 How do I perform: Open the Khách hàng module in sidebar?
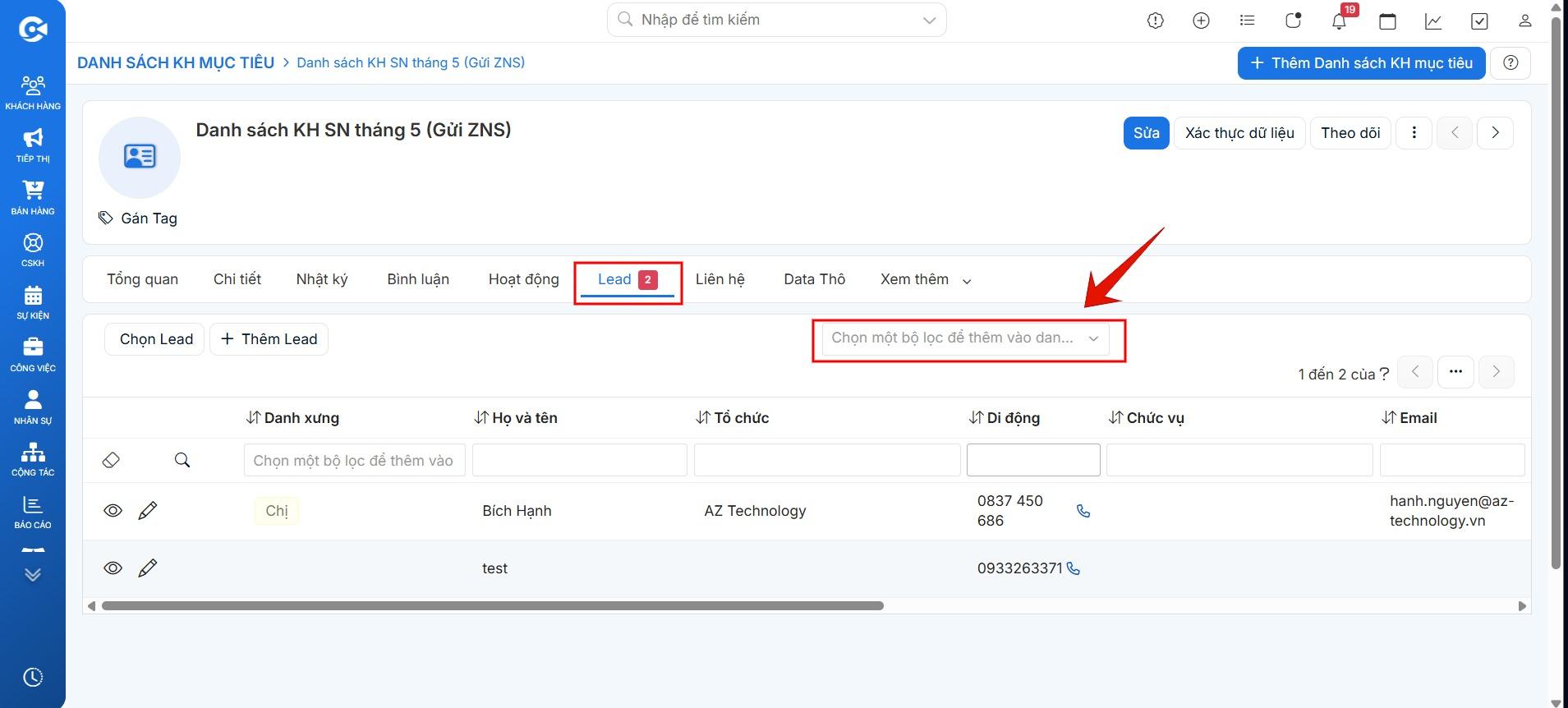tap(33, 92)
